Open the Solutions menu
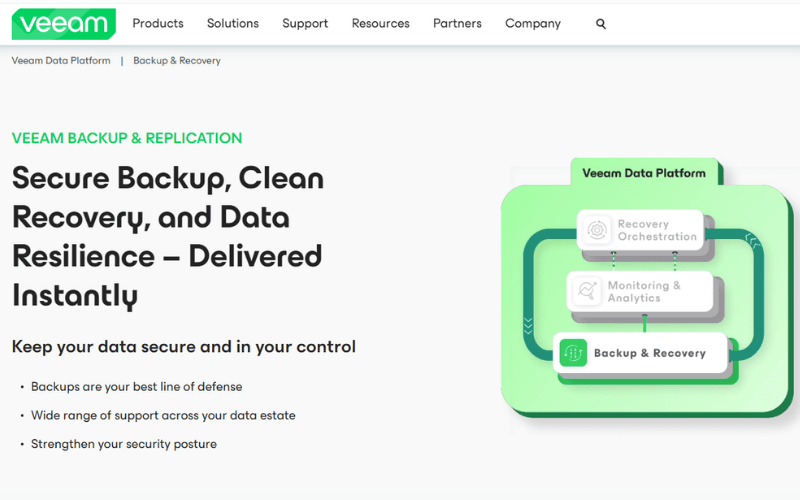800x500 pixels. click(233, 23)
